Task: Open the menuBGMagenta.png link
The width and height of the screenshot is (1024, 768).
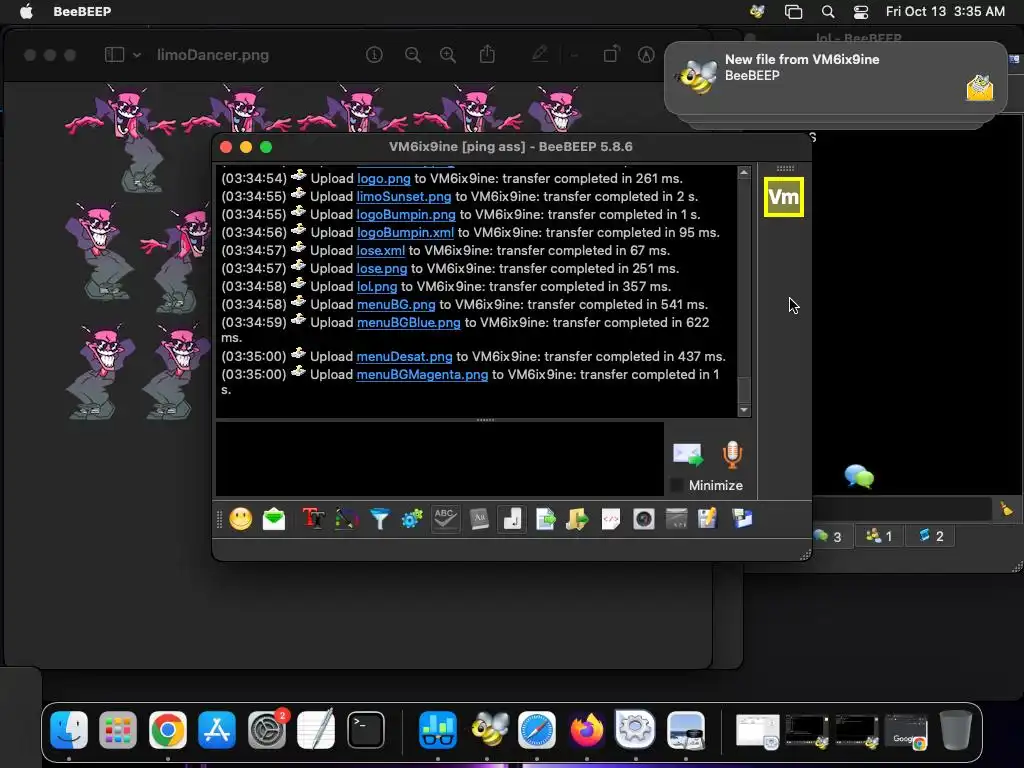Action: pos(423,375)
